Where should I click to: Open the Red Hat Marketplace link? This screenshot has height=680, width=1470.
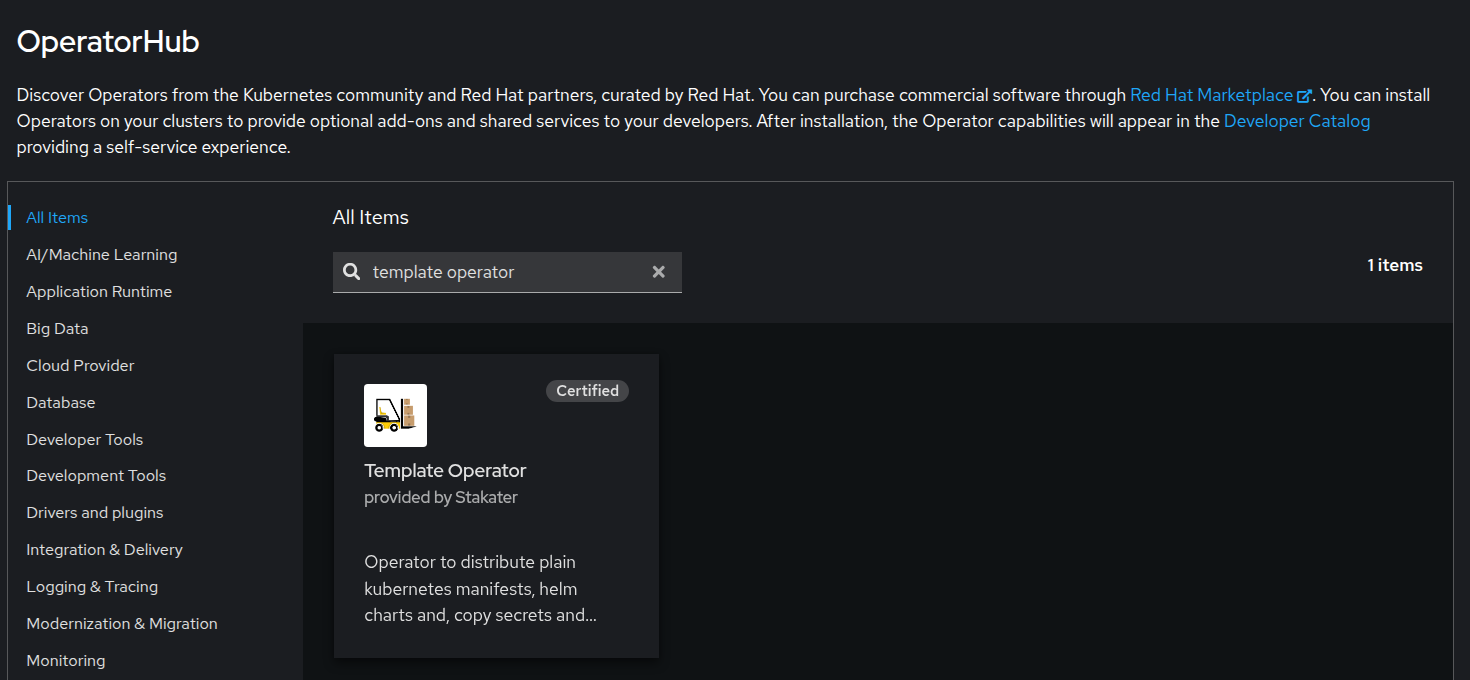pos(1211,95)
